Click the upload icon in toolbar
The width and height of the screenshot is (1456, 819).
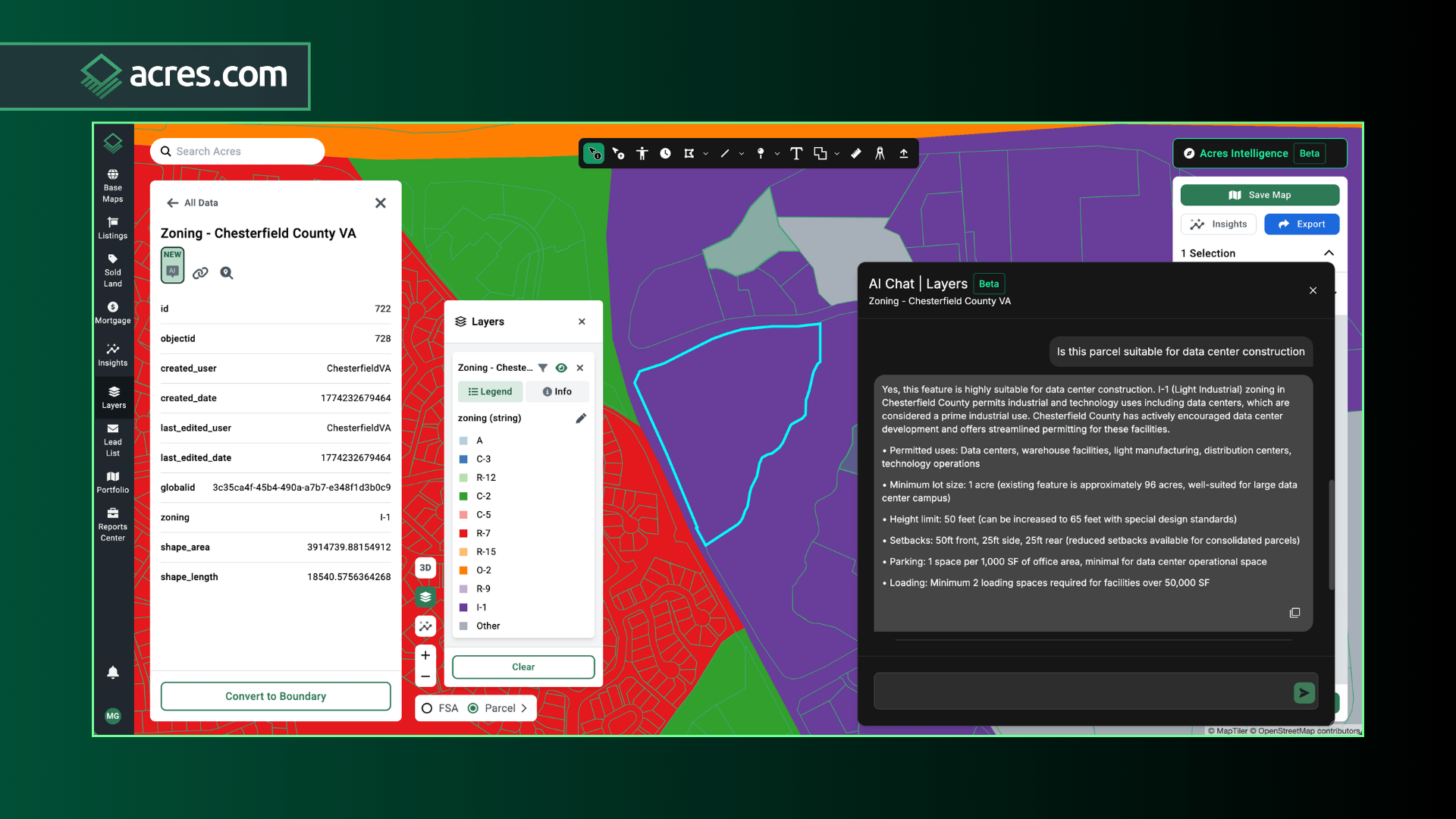coord(904,153)
